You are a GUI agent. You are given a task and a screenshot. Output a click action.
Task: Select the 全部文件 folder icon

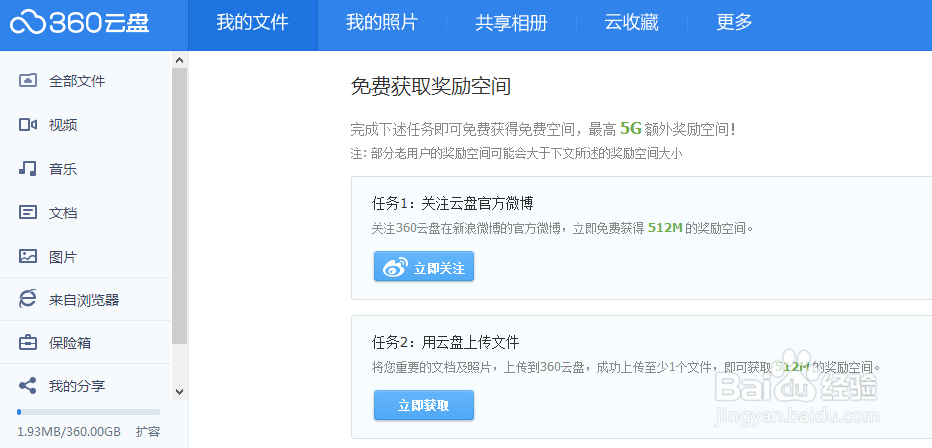28,81
